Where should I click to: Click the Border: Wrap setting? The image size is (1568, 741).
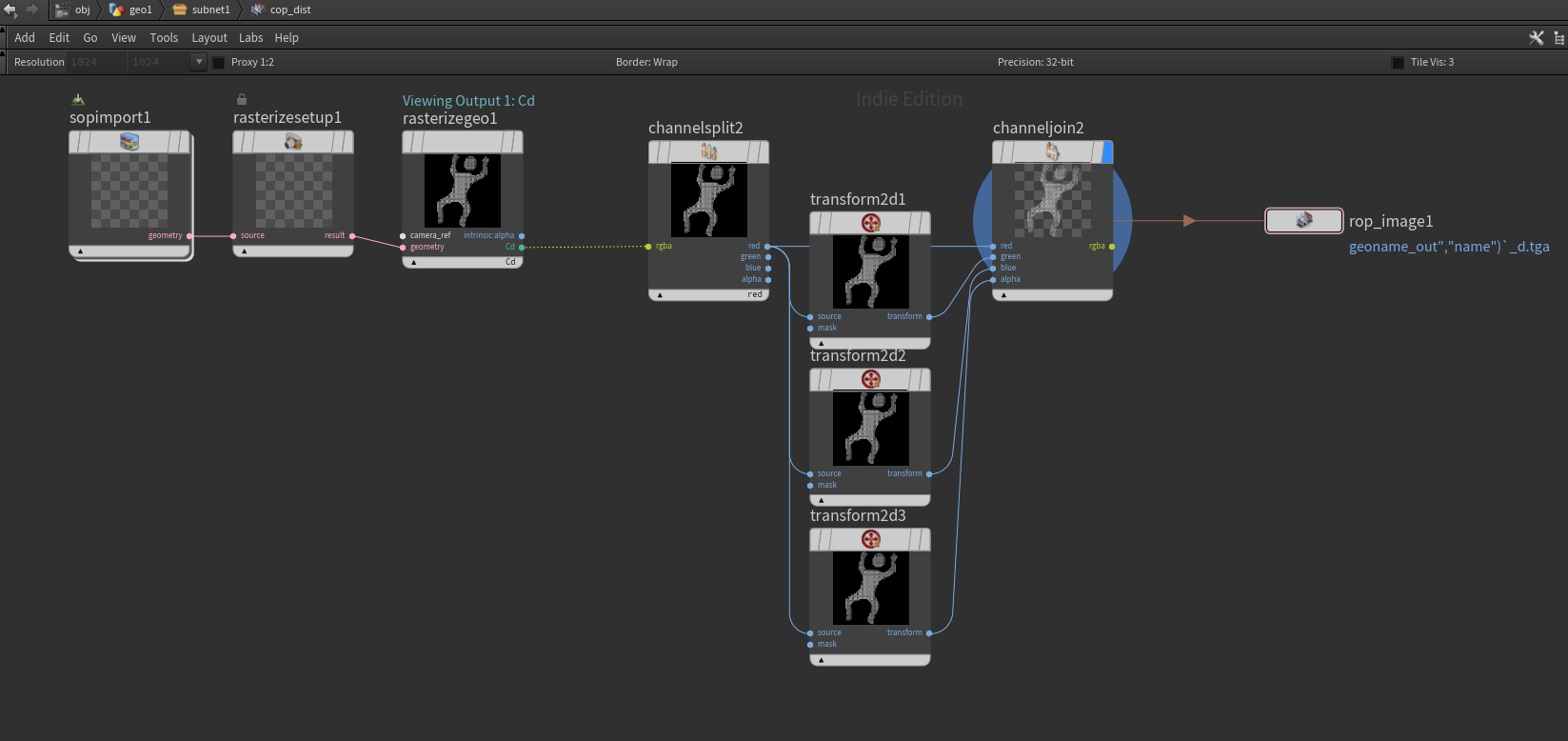[646, 63]
